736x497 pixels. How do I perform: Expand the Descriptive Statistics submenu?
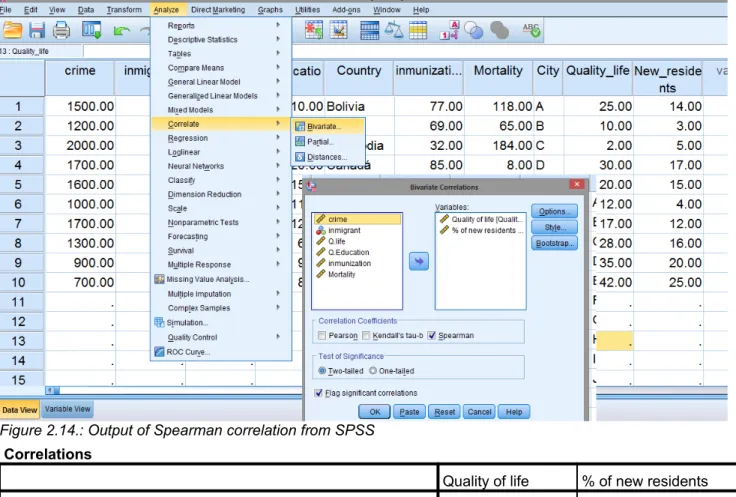point(221,39)
